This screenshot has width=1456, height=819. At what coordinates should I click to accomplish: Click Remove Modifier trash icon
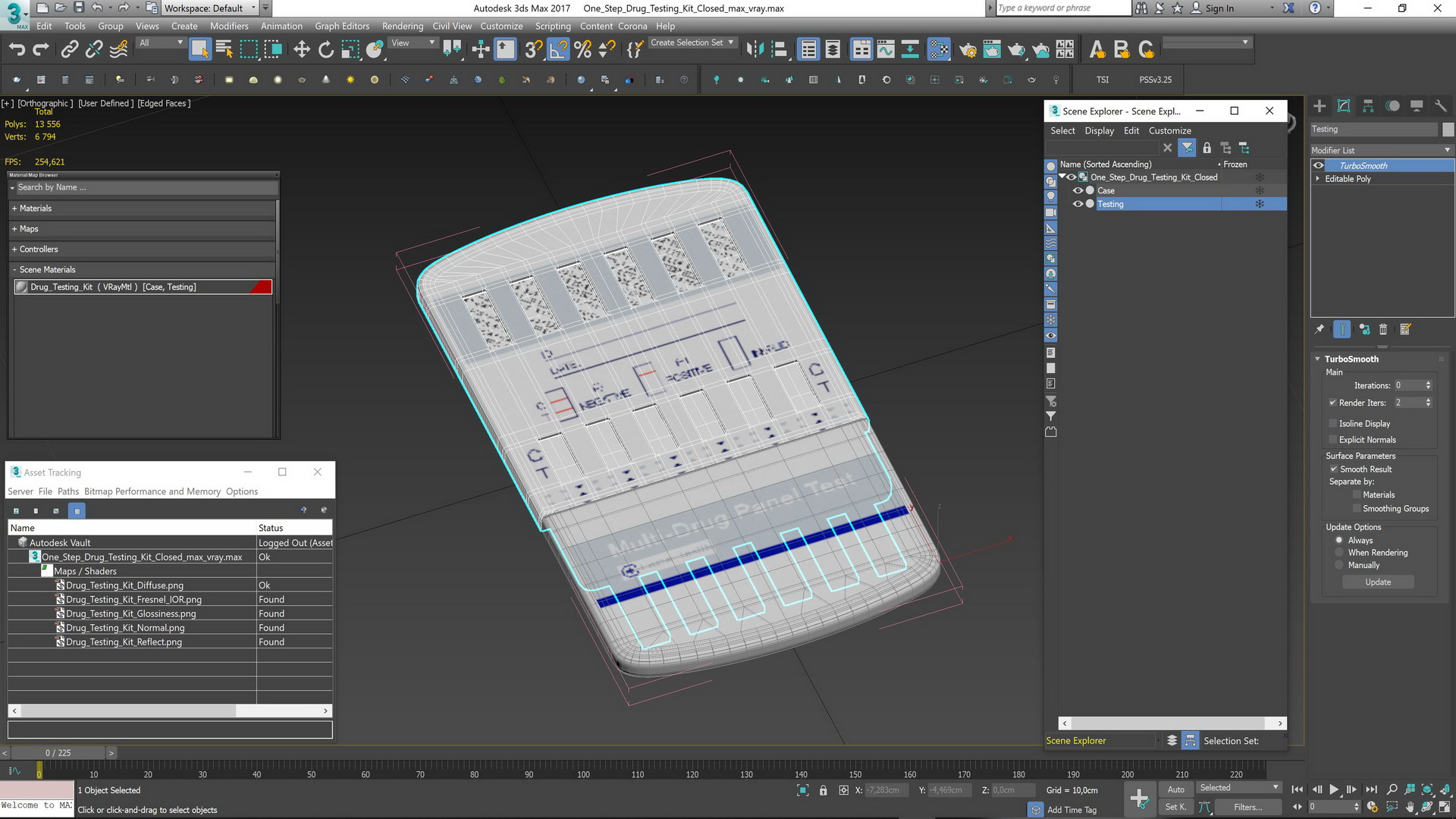1383,329
